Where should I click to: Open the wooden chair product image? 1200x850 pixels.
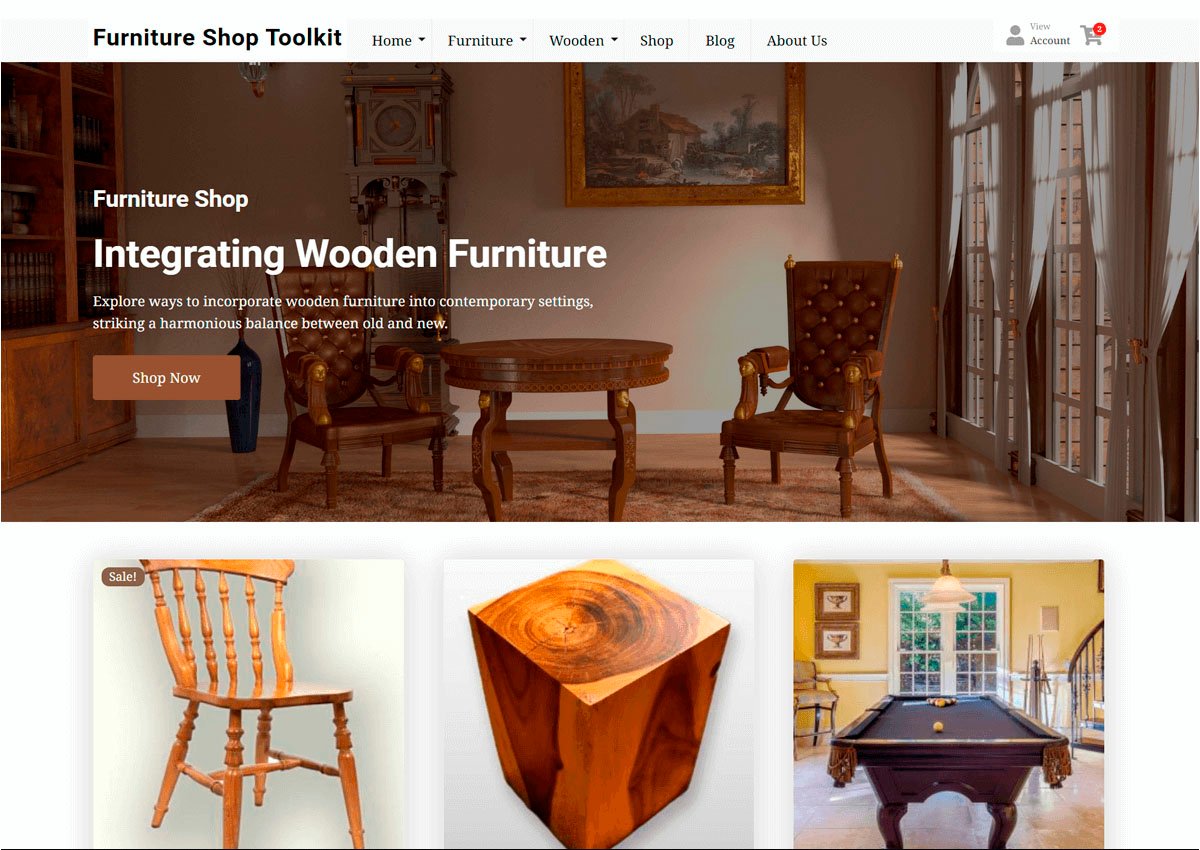[x=249, y=704]
